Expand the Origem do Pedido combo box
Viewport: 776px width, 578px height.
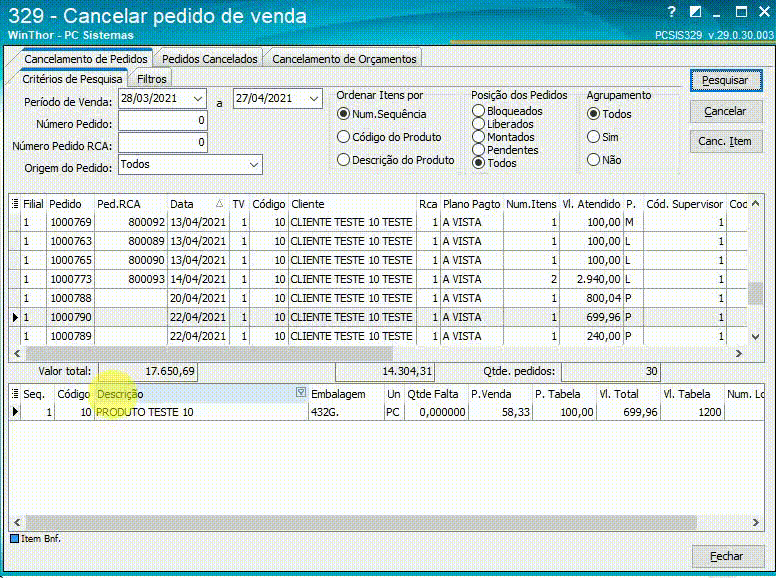pyautogui.click(x=253, y=164)
